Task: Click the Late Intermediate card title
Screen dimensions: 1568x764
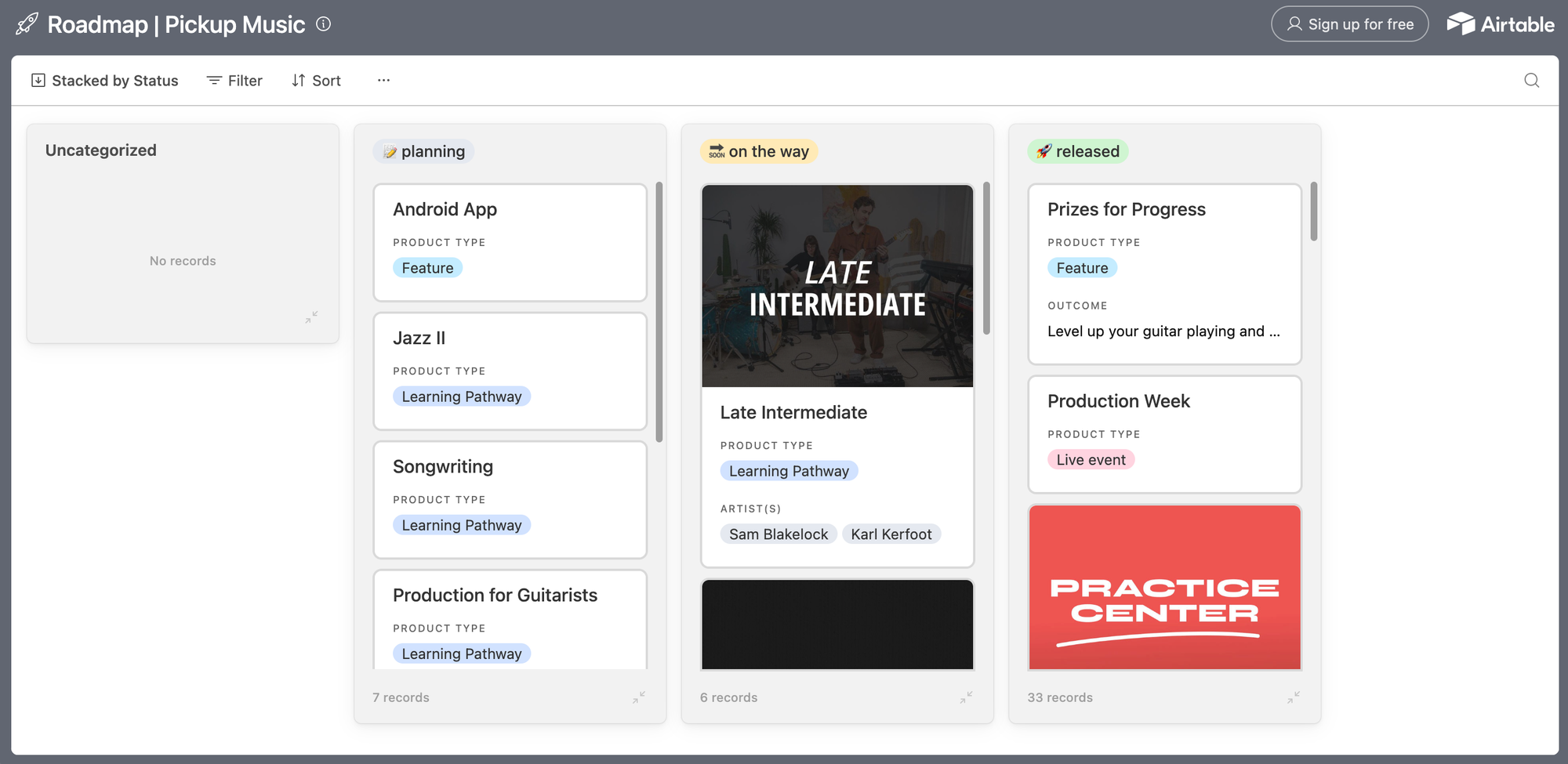Action: 793,412
